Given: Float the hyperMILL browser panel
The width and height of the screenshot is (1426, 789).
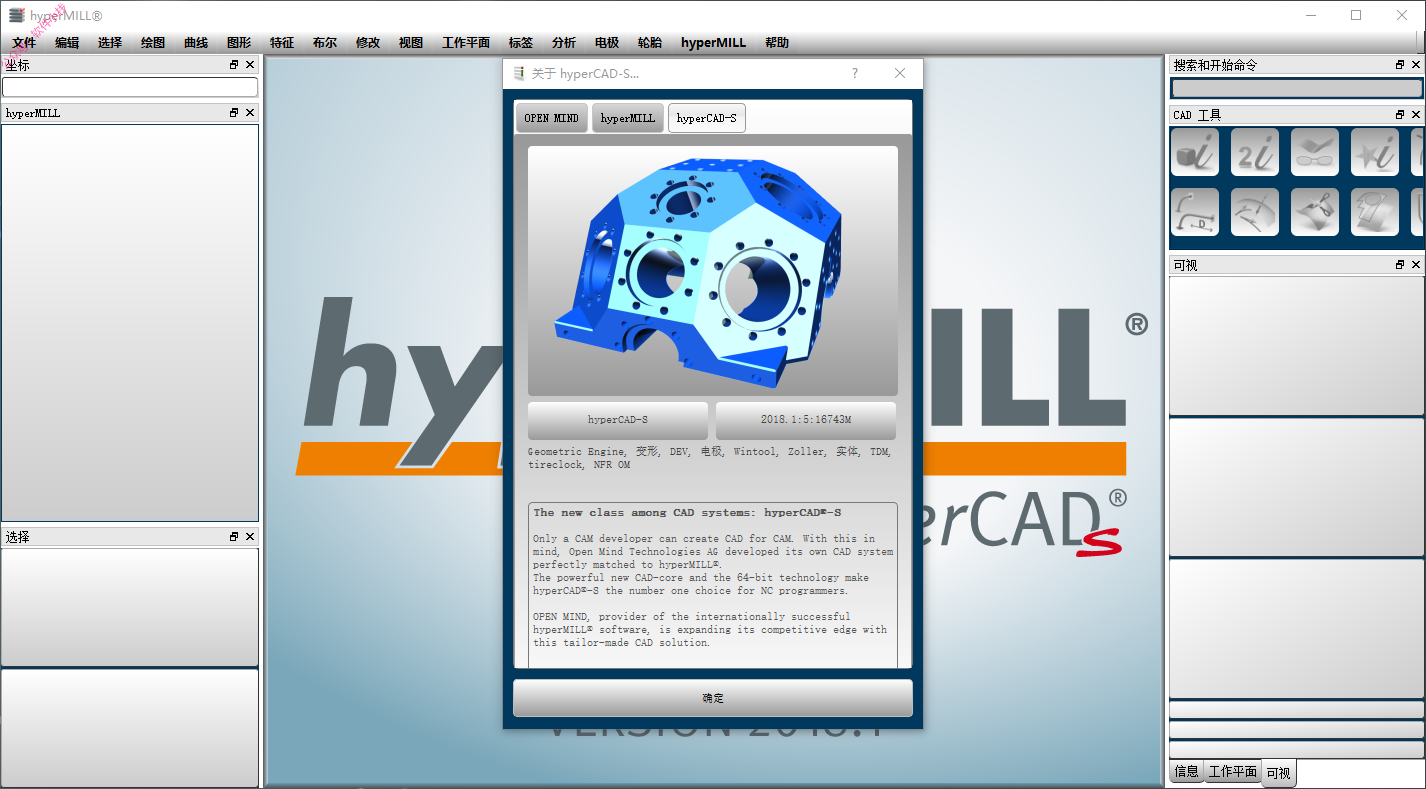Looking at the screenshot, I should point(234,113).
